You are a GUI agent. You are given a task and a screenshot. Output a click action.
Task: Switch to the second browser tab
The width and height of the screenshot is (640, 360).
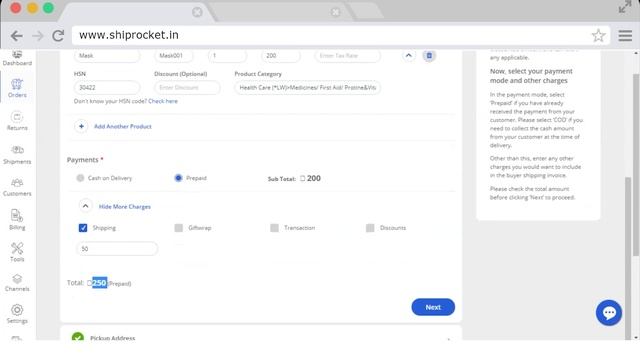(x=282, y=12)
